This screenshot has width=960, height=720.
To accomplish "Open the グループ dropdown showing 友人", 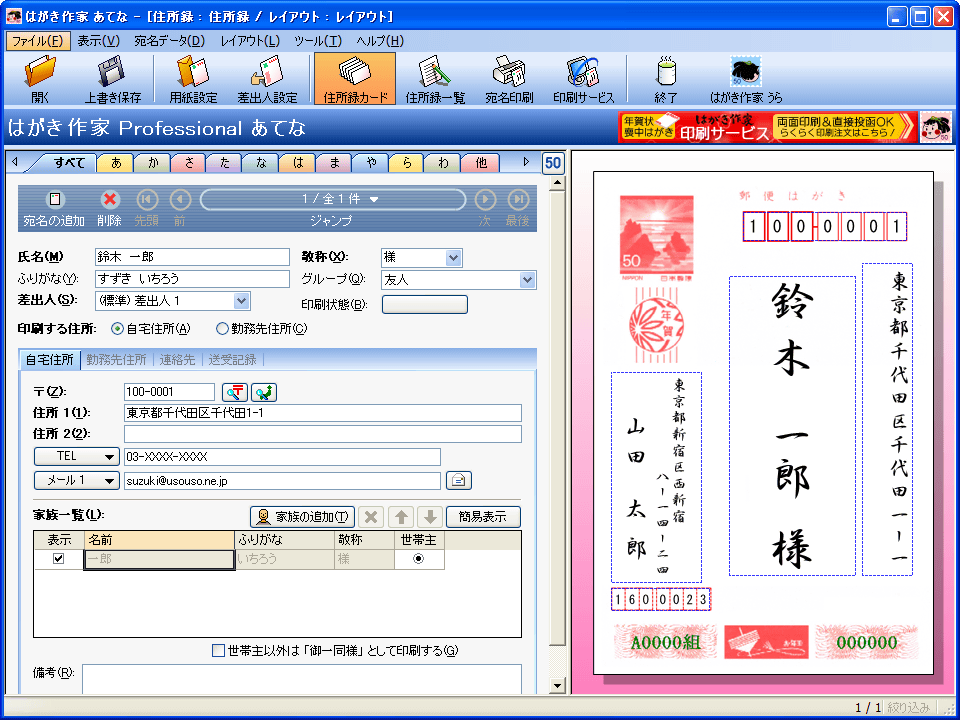I will (x=528, y=280).
